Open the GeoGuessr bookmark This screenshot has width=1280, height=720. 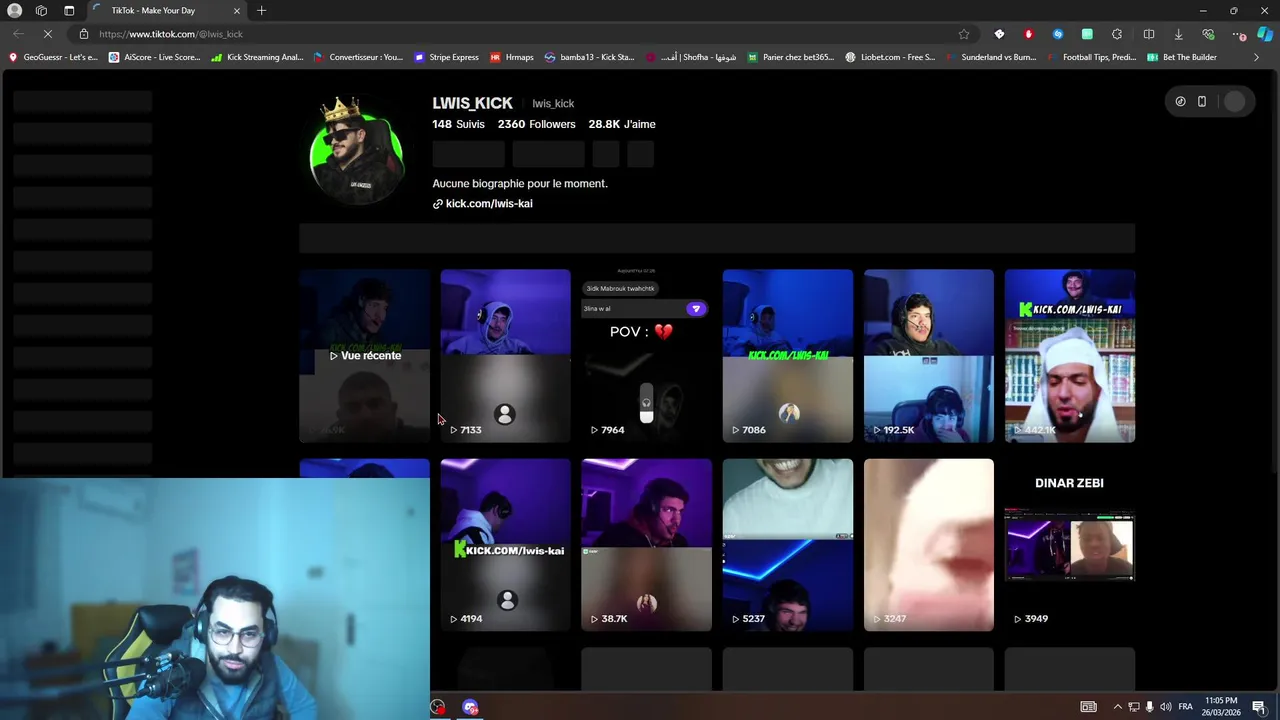pyautogui.click(x=54, y=57)
